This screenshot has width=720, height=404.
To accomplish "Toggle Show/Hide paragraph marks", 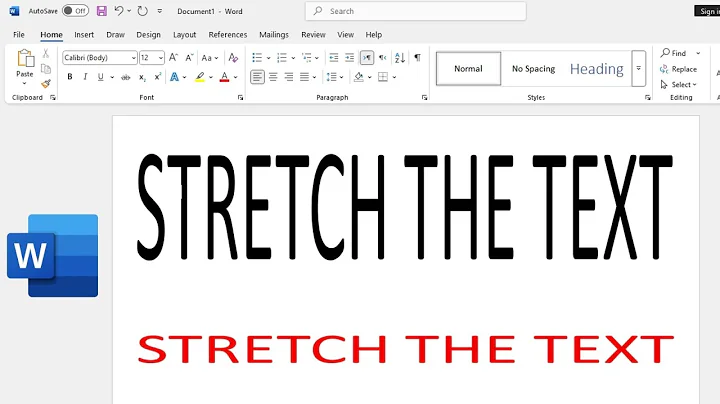I will 417,57.
